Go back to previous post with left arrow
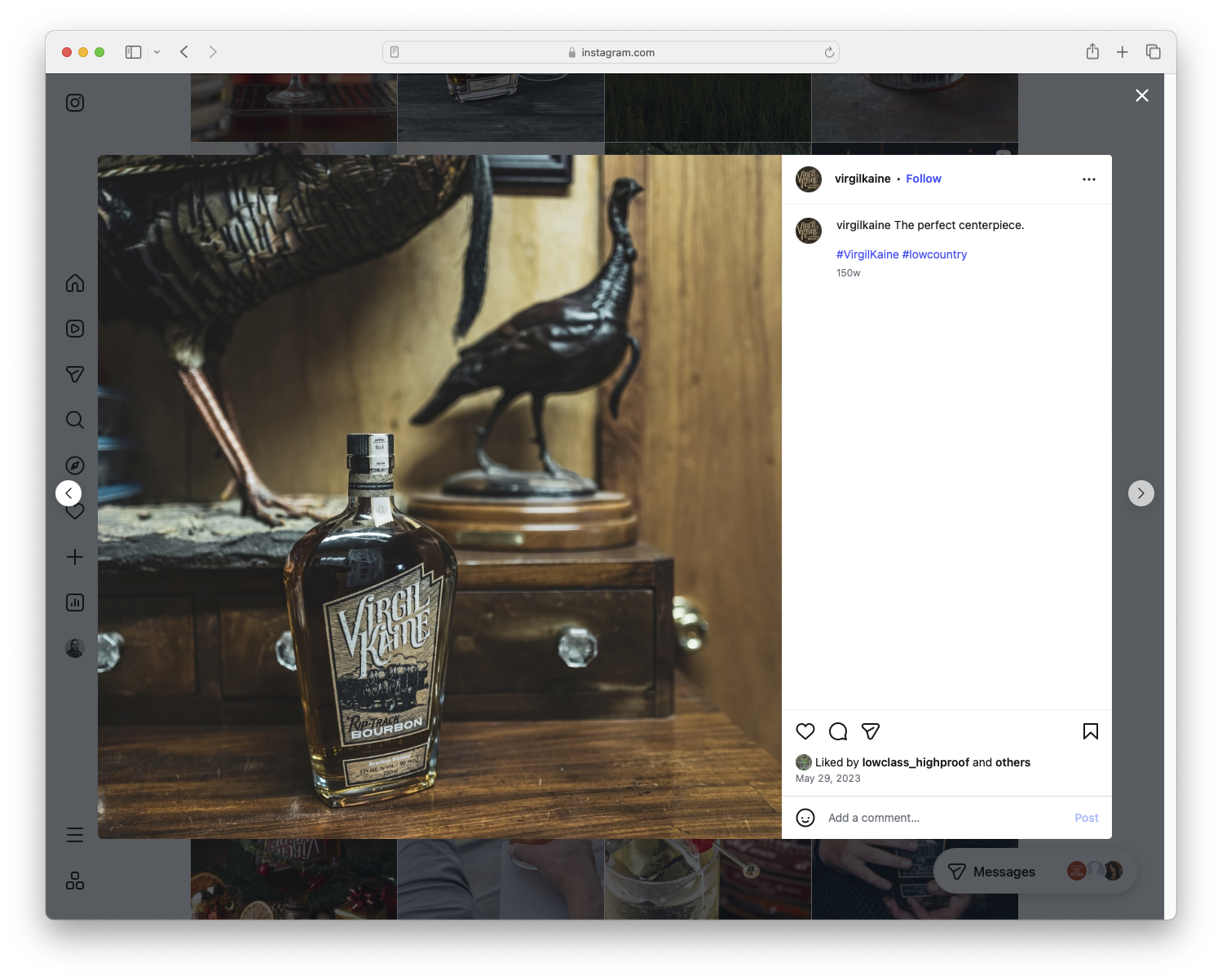 point(68,493)
